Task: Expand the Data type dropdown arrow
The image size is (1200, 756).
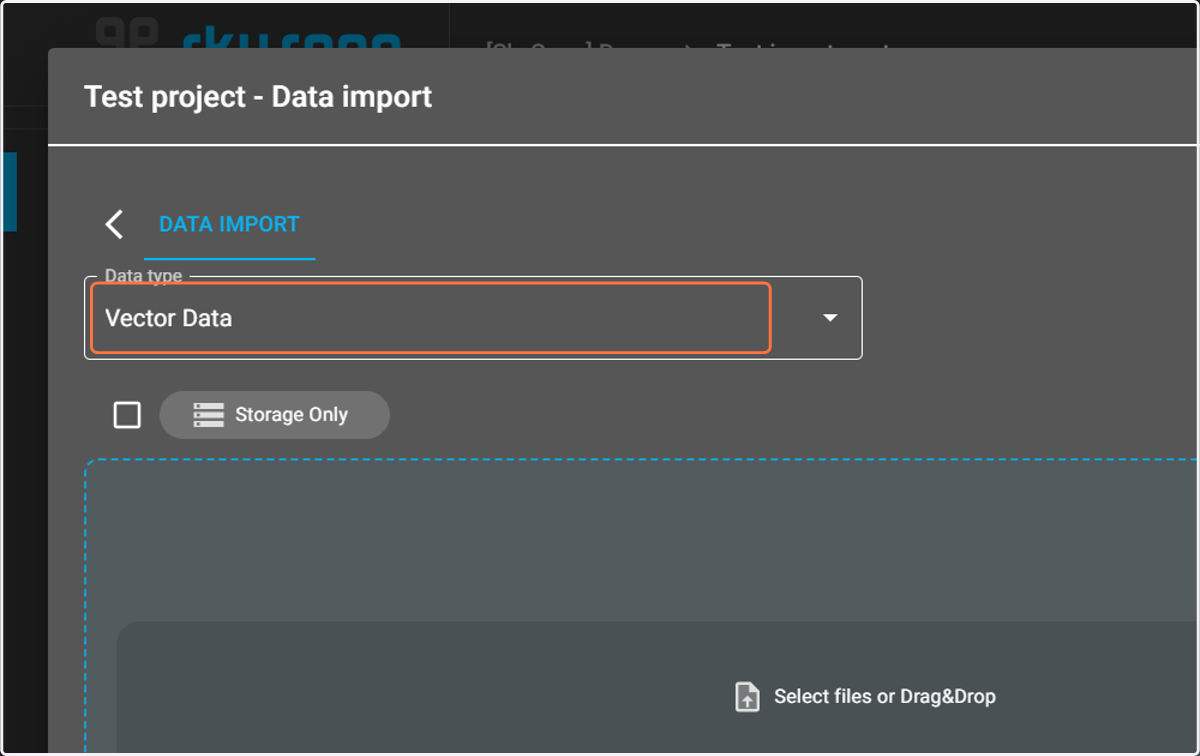Action: pyautogui.click(x=829, y=318)
